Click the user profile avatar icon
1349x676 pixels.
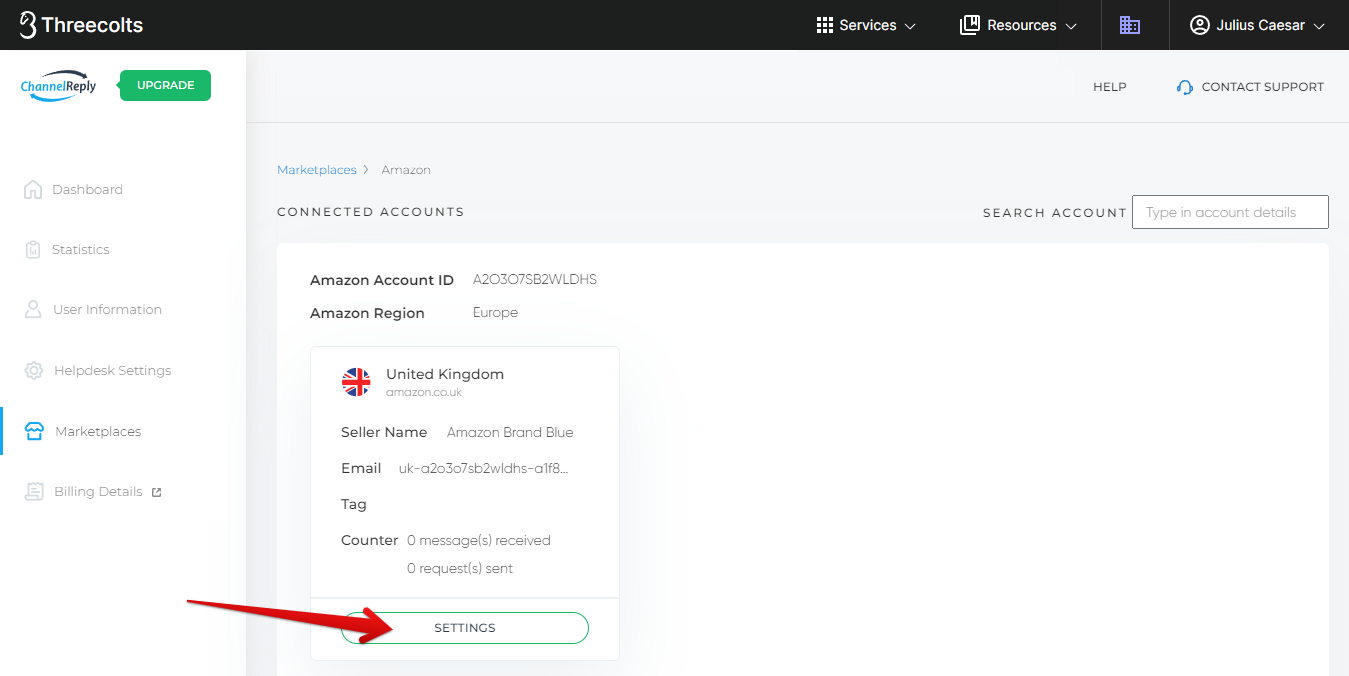[1200, 25]
